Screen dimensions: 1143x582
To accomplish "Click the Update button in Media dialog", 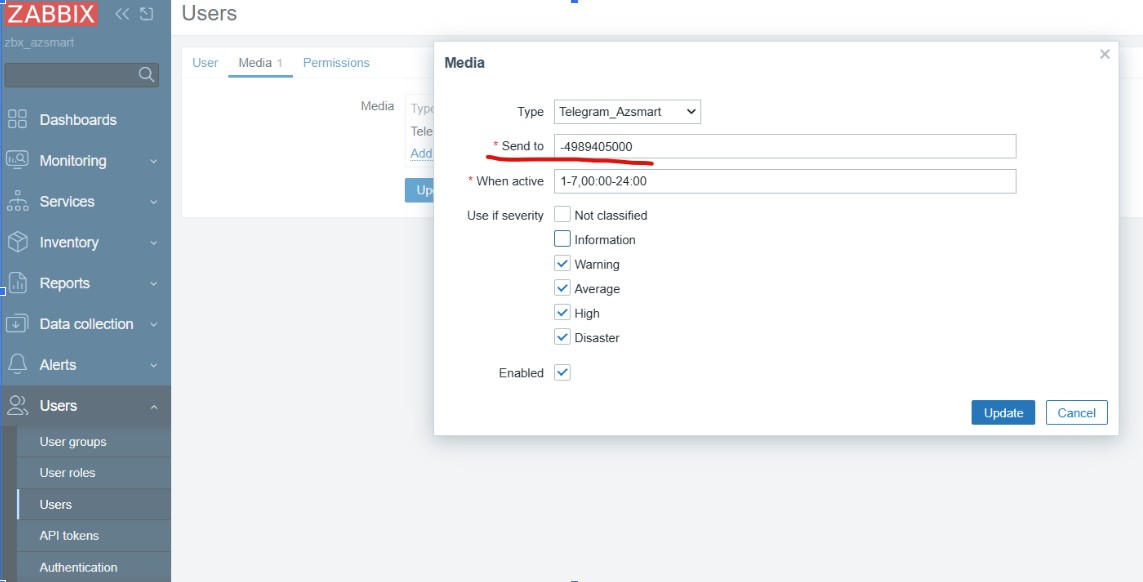I will tap(1003, 413).
